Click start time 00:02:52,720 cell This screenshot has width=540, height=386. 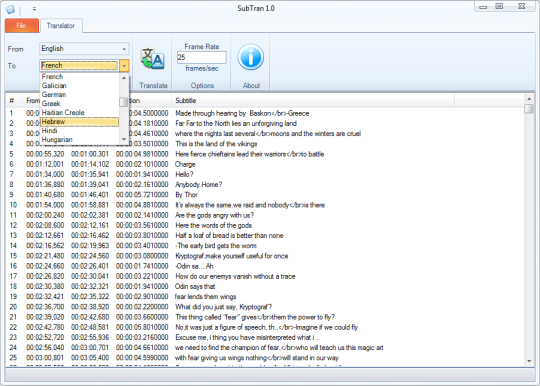click(45, 337)
